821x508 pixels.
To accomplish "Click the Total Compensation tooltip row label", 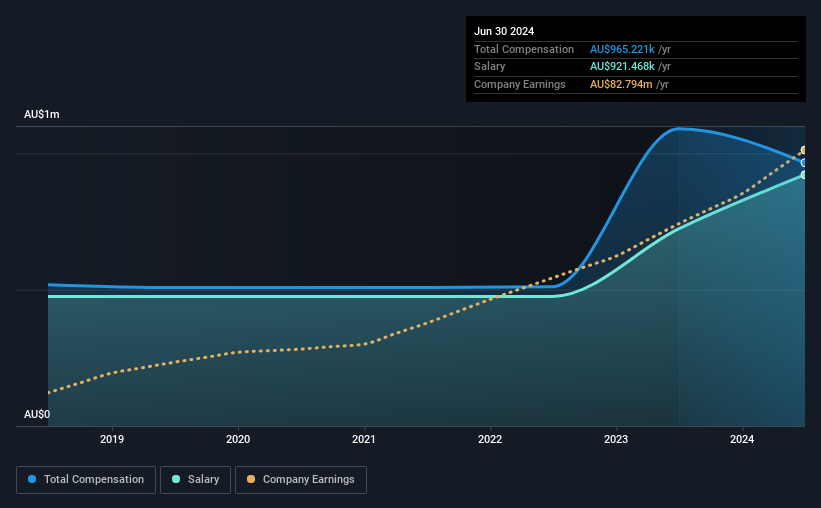I will (524, 49).
